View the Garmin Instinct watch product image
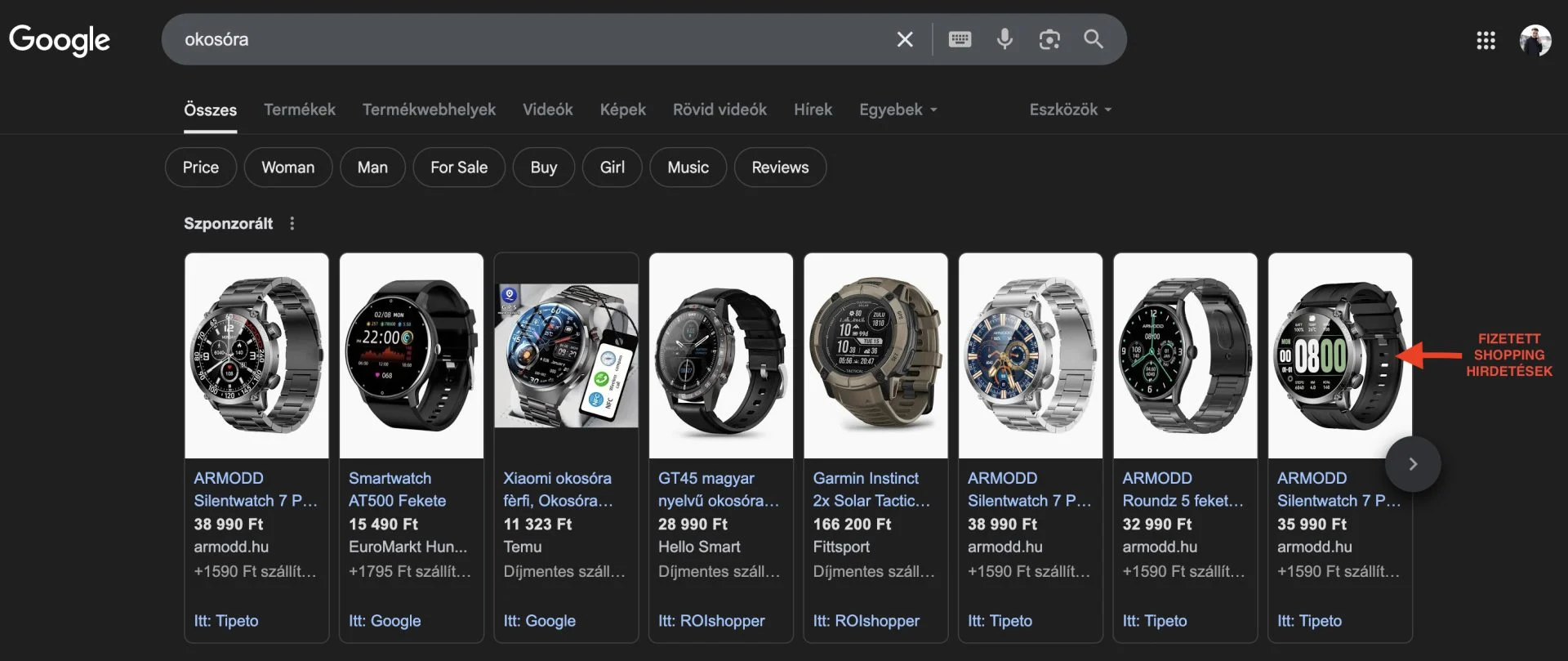Viewport: 1568px width, 661px height. [x=875, y=355]
